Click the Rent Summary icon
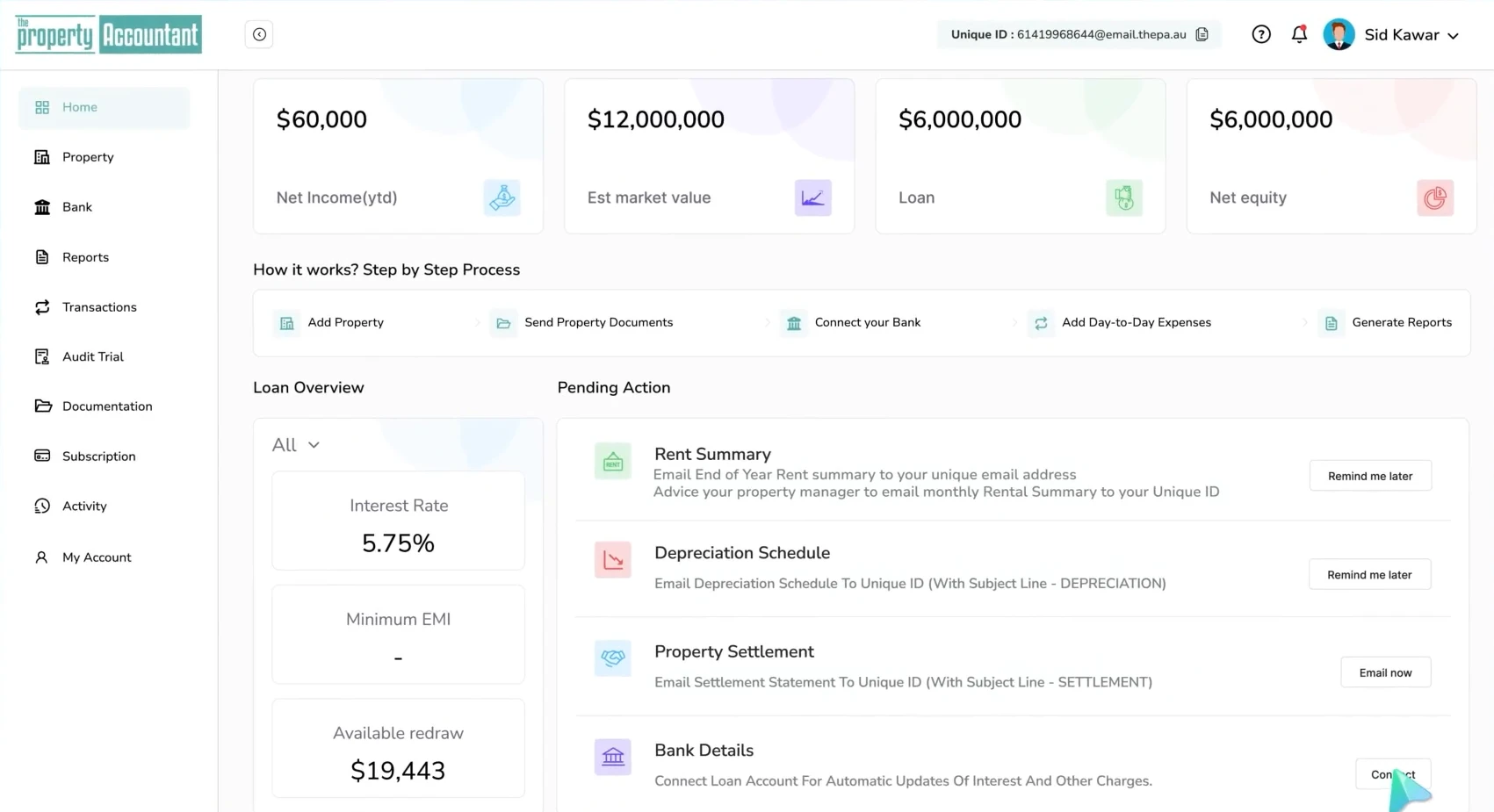This screenshot has height=812, width=1494. pos(613,461)
